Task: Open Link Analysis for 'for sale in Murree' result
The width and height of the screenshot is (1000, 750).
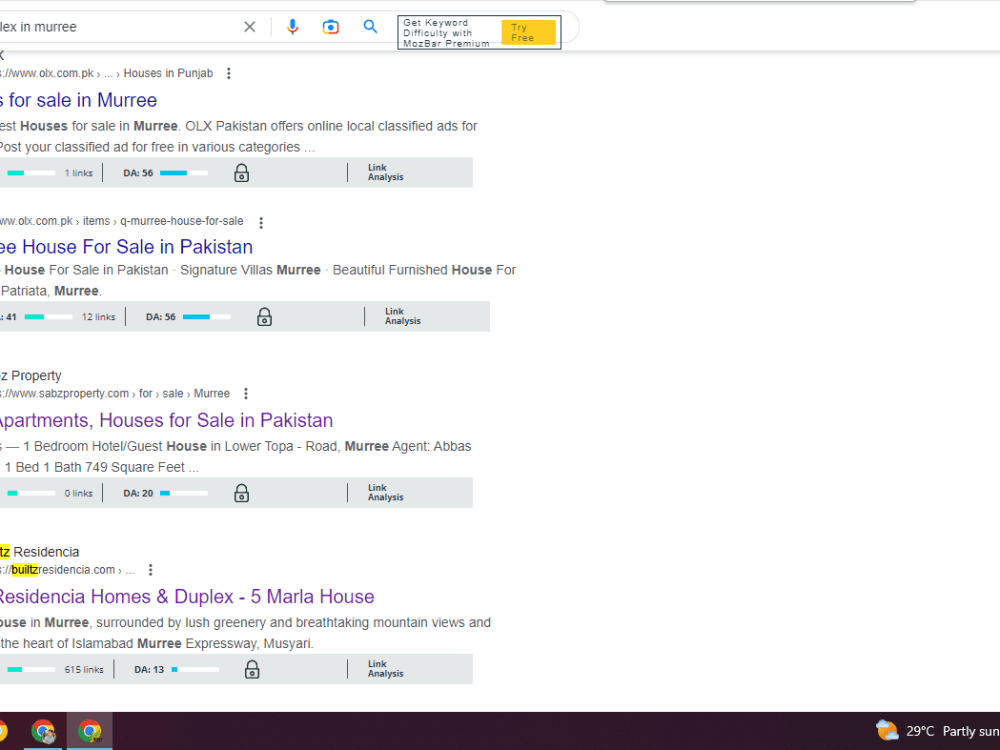Action: (x=385, y=172)
